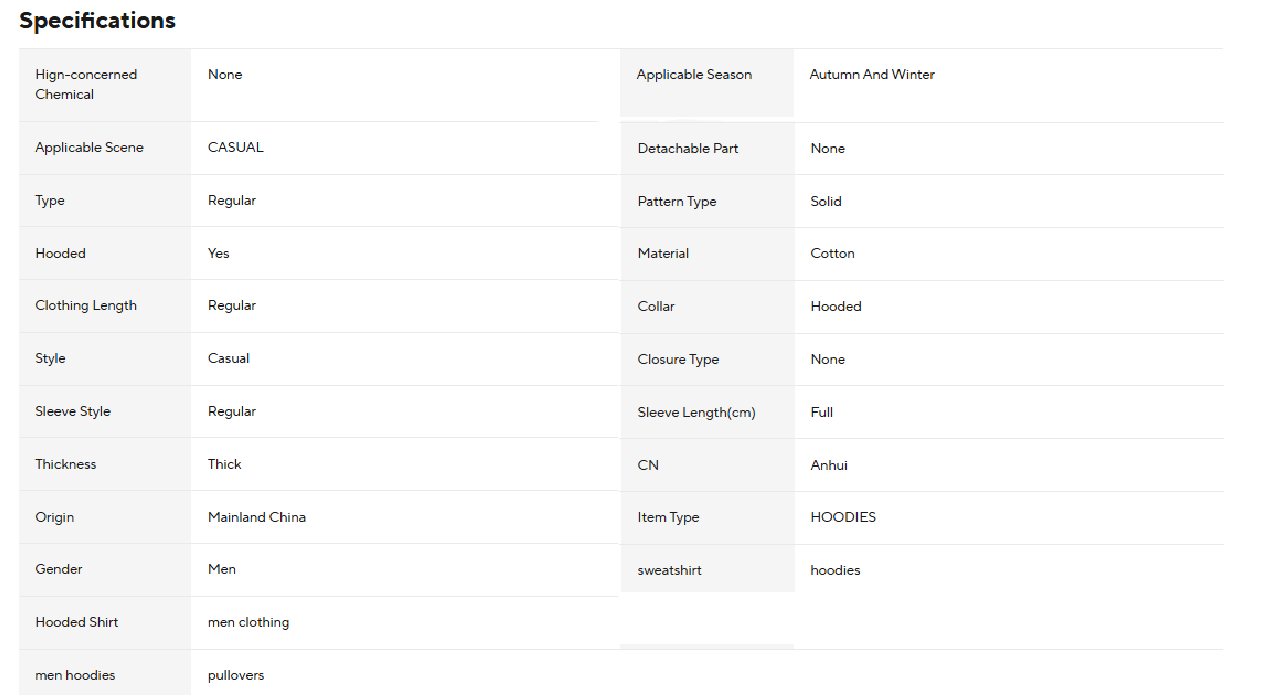
Task: Select the Full sleeve length value
Action: 822,413
